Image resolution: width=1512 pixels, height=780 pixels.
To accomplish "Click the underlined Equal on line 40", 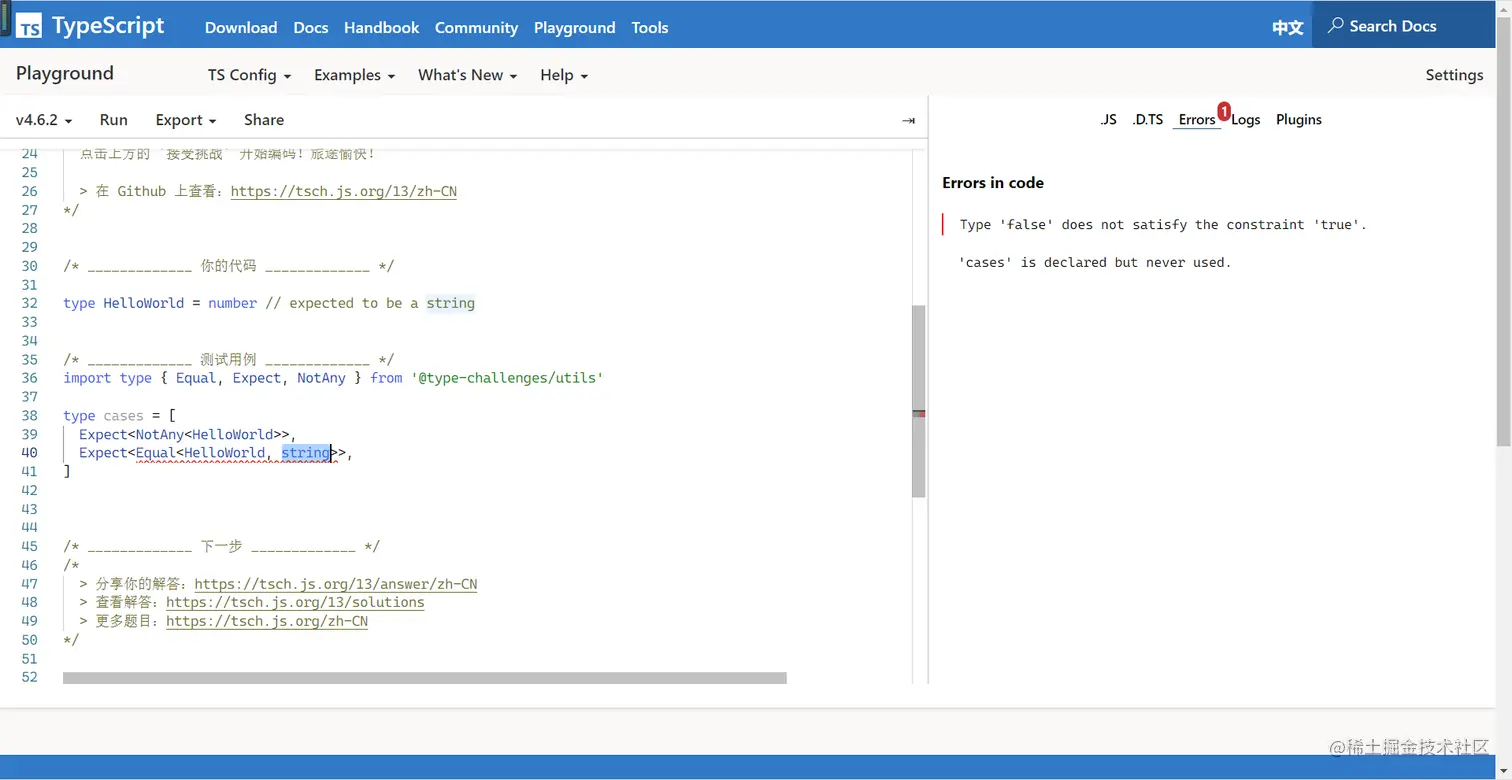I will tap(156, 453).
